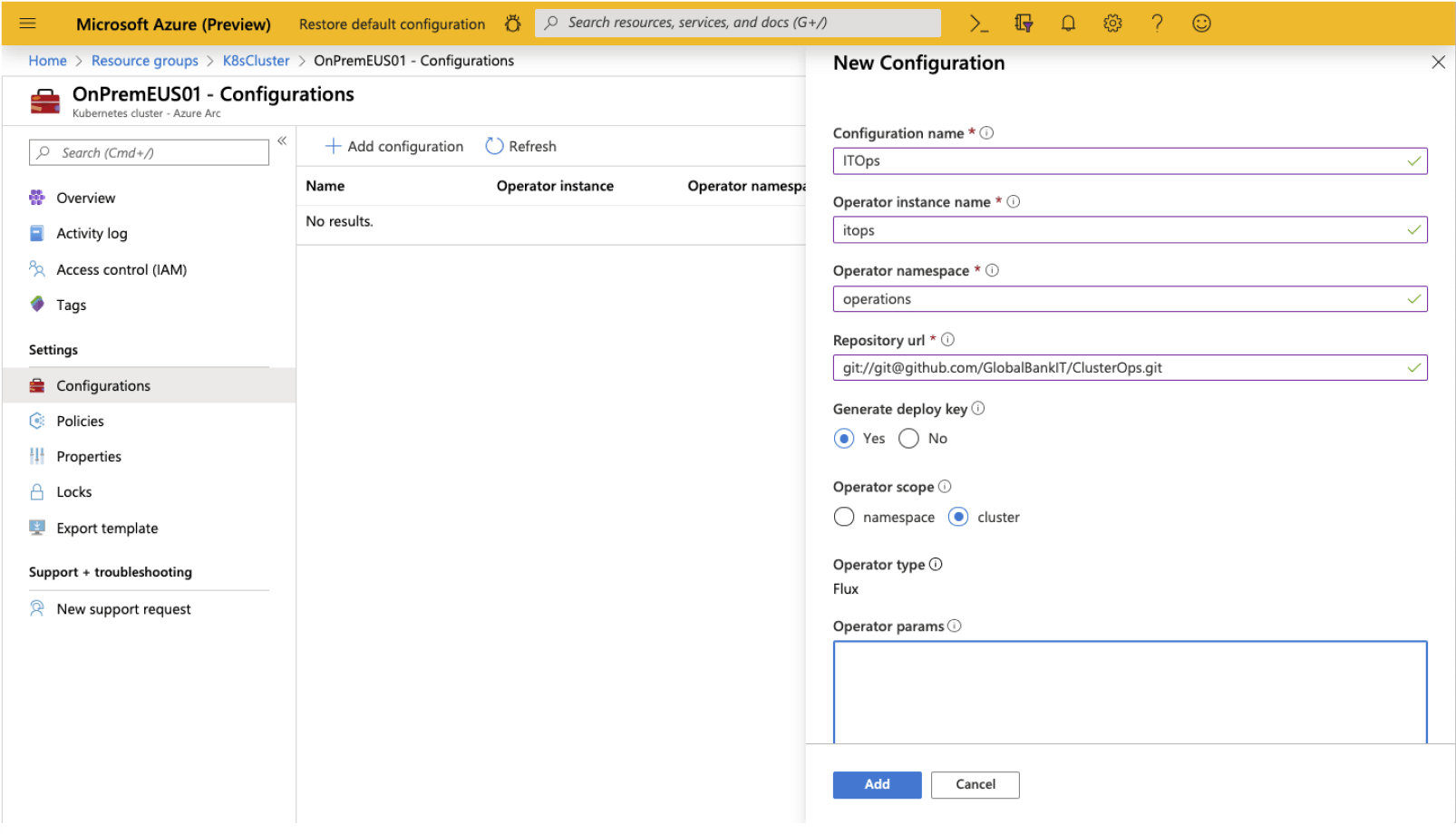The width and height of the screenshot is (1456, 834).
Task: Collapse the left navigation pane
Action: tap(282, 141)
